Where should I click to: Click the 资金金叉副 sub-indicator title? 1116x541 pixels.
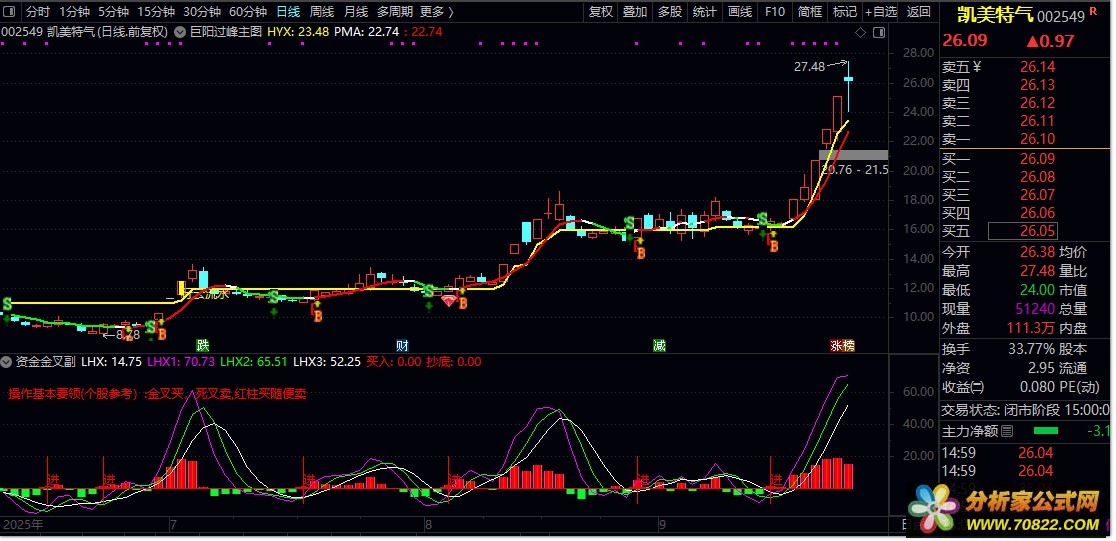[x=46, y=362]
